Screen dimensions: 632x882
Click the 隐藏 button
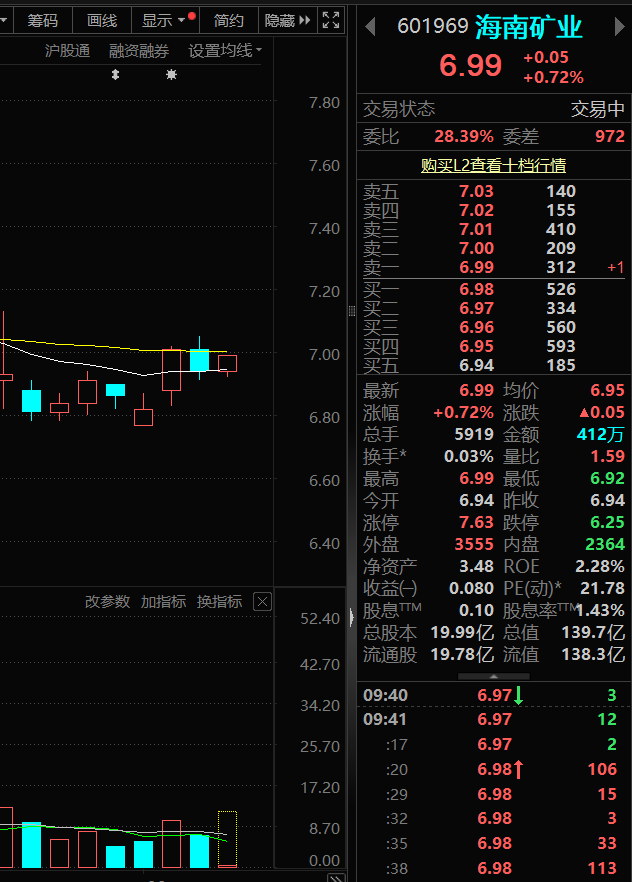click(x=287, y=21)
